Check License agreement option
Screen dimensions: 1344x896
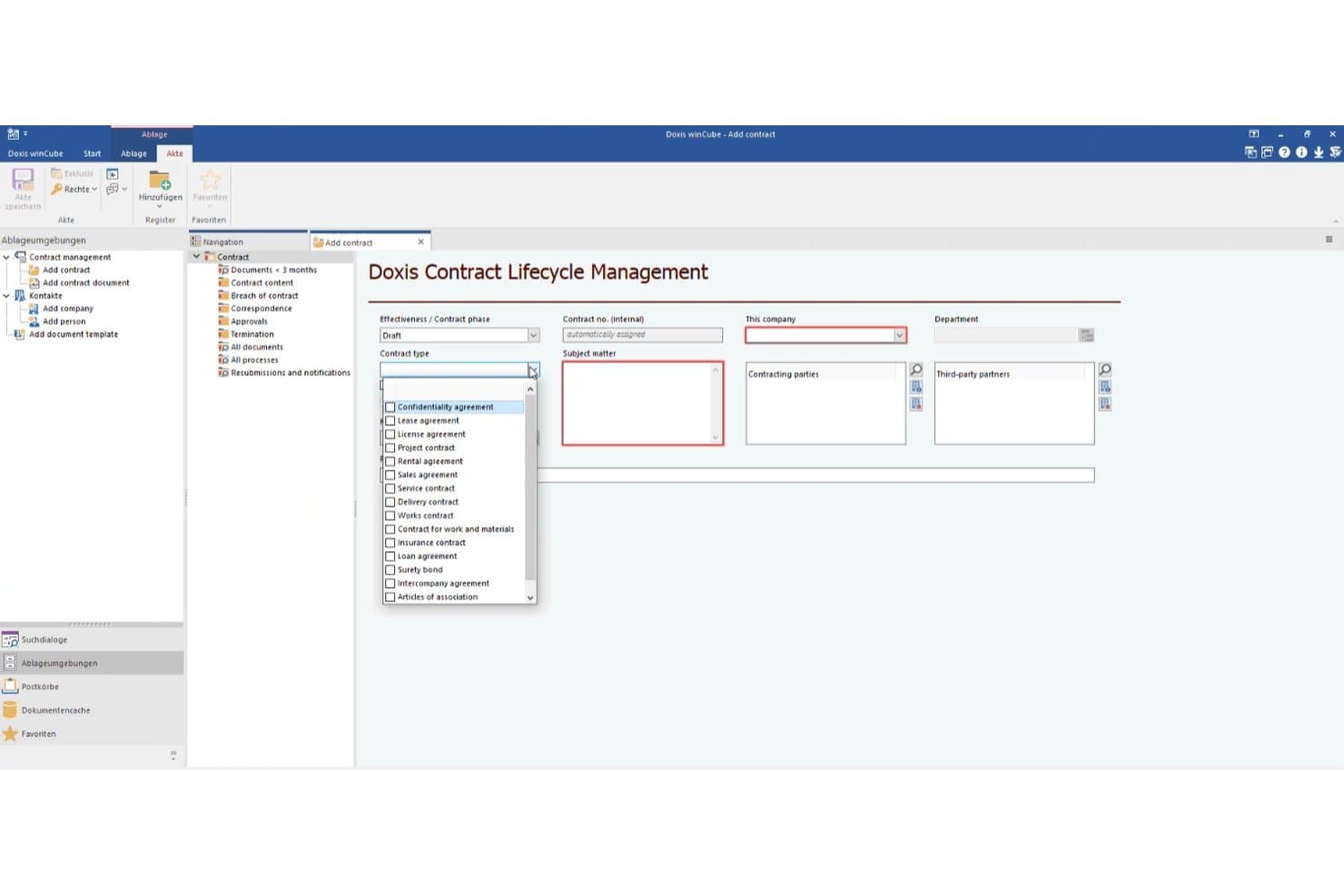coord(390,435)
